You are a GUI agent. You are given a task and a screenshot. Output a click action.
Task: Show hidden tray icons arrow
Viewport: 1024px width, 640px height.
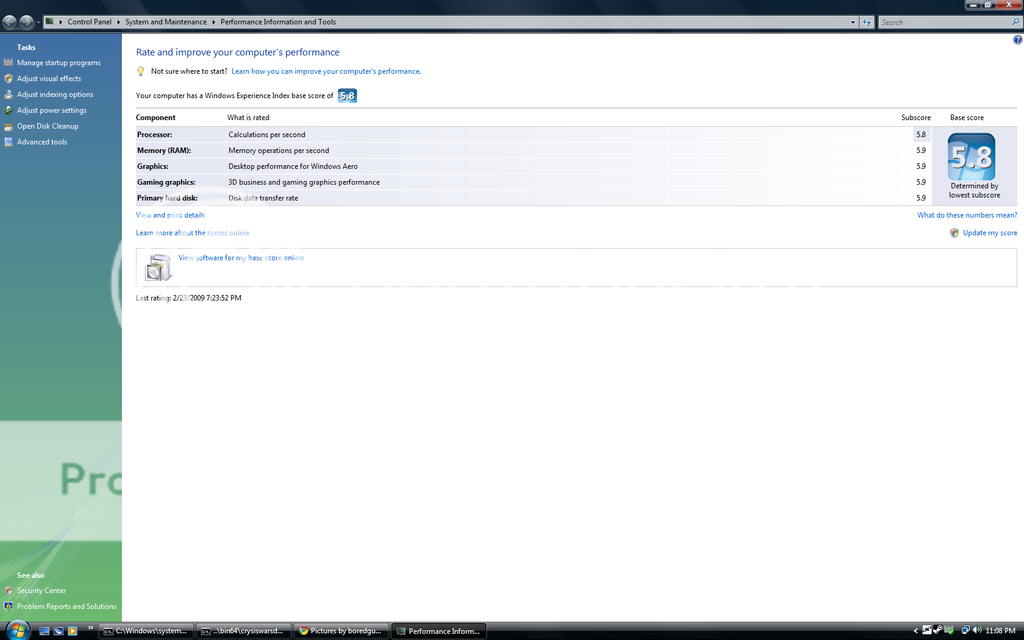coord(916,631)
